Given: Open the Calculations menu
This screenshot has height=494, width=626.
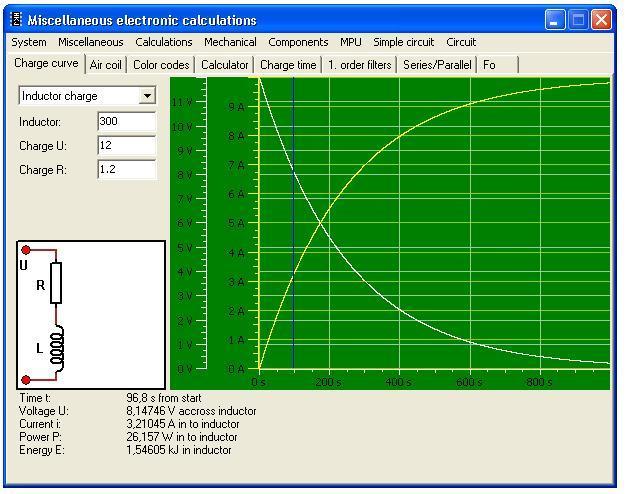Looking at the screenshot, I should click(164, 42).
